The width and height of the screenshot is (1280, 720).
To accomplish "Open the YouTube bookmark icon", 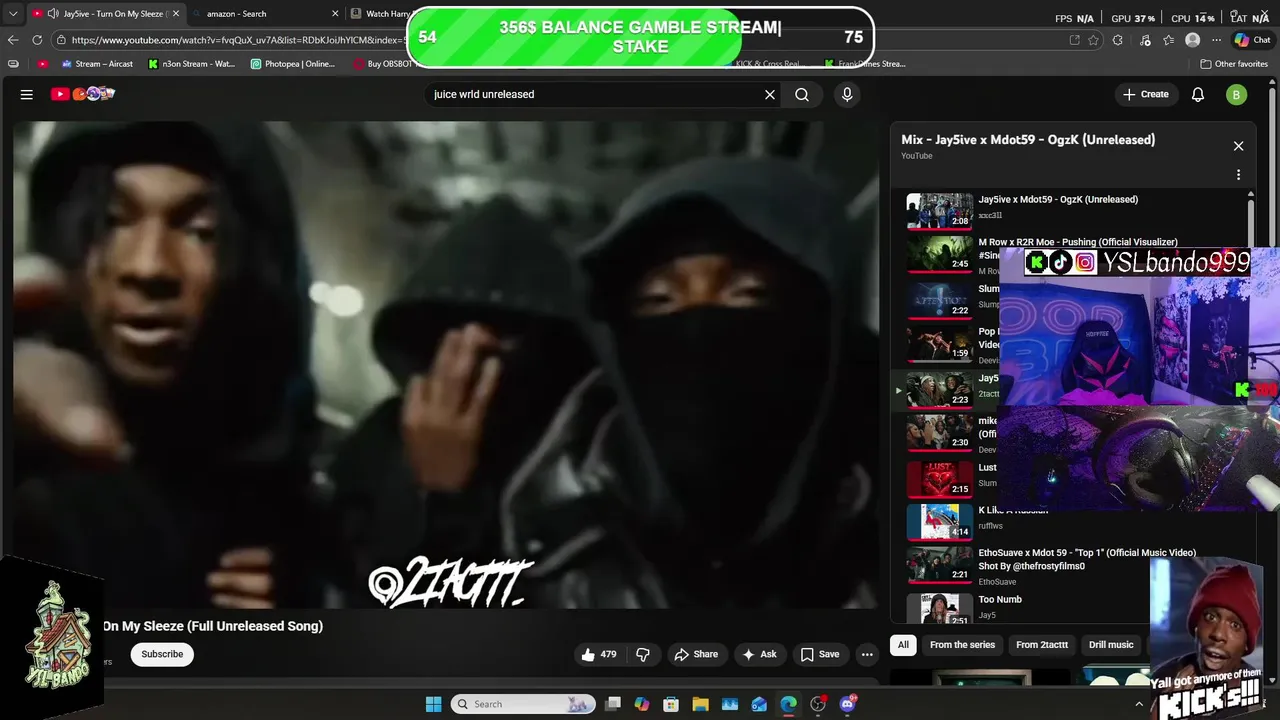I will coord(43,64).
